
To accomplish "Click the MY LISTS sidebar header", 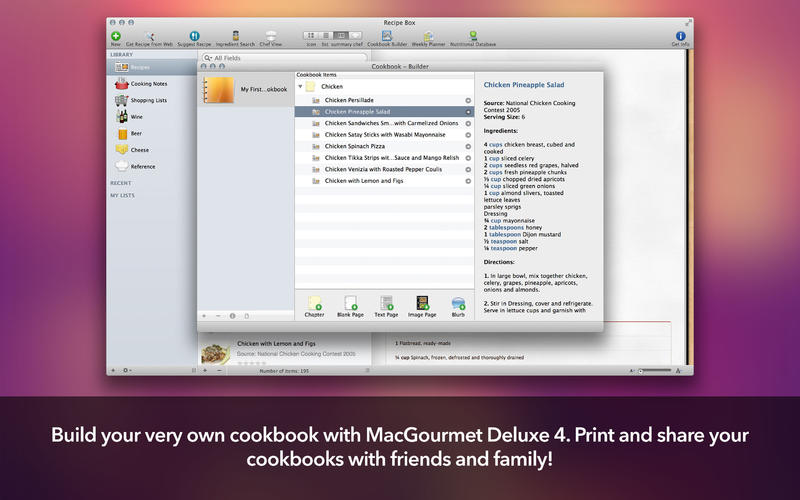I will point(122,195).
